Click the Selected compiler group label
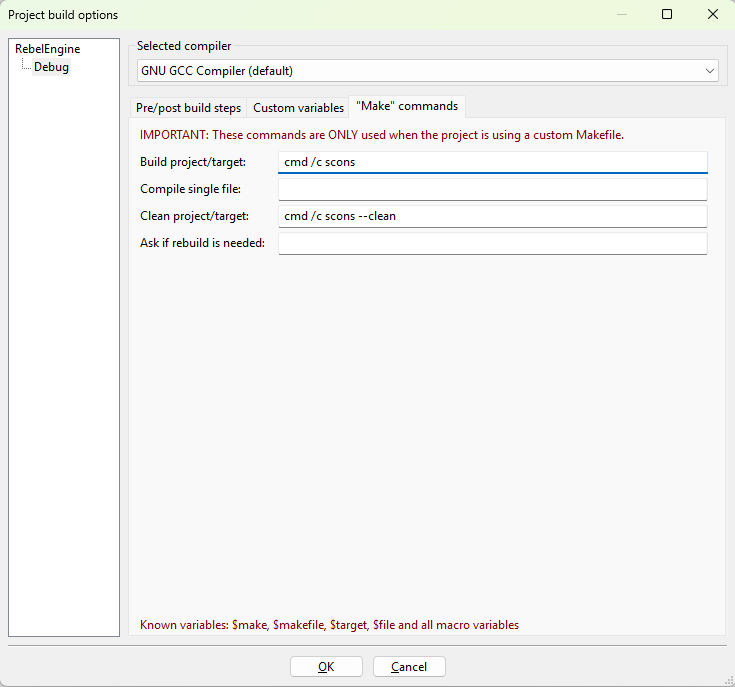The height and width of the screenshot is (687, 735). point(184,46)
